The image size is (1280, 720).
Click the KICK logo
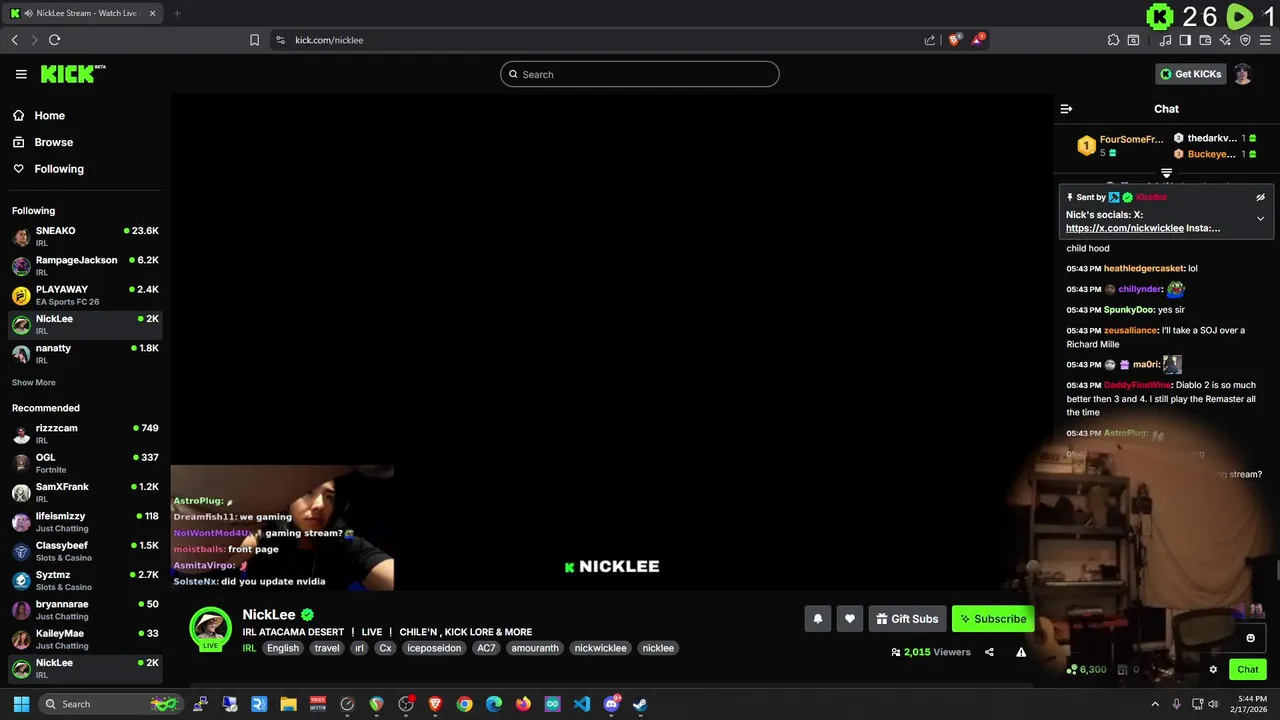click(x=72, y=74)
